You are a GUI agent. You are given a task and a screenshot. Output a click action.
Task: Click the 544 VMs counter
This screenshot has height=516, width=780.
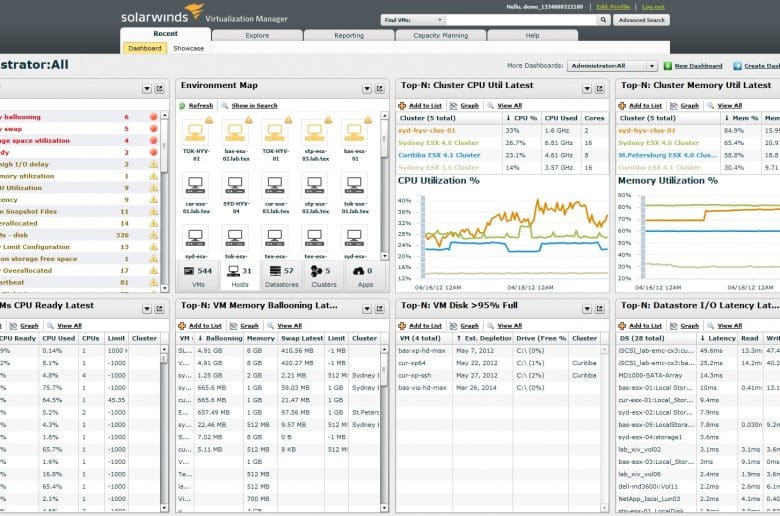tap(198, 276)
